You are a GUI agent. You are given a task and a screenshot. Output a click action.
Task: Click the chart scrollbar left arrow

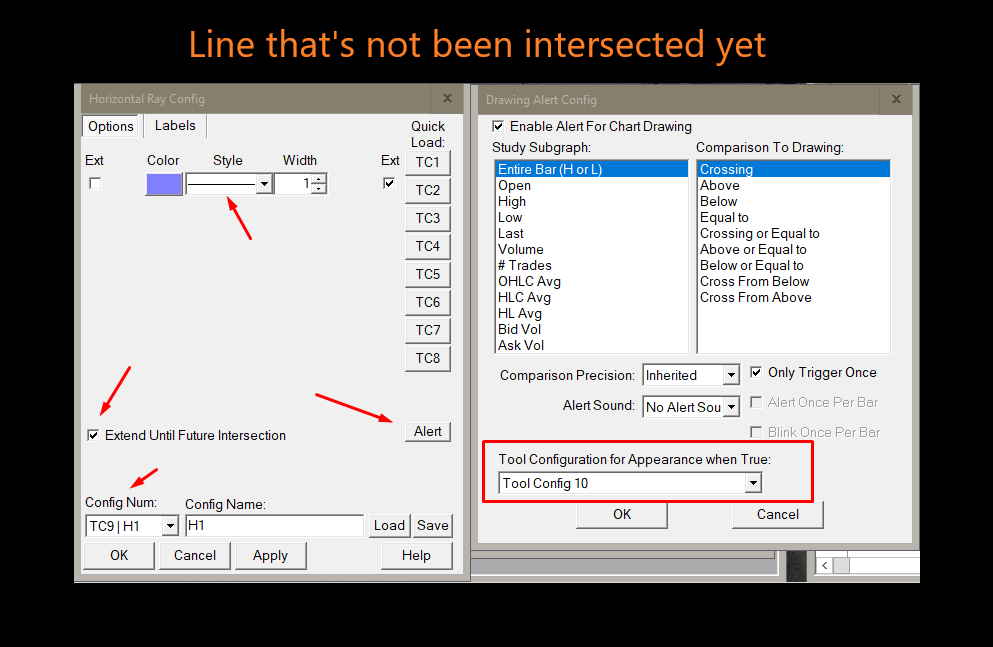coord(825,565)
